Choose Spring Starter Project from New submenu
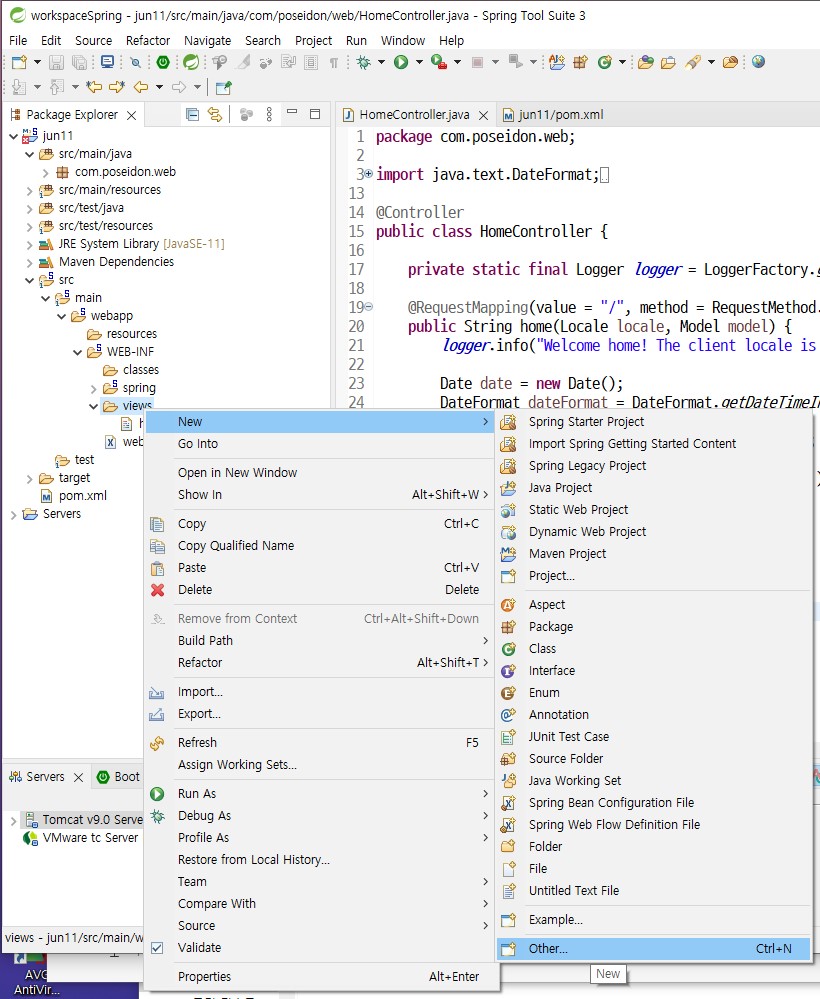 pos(652,422)
